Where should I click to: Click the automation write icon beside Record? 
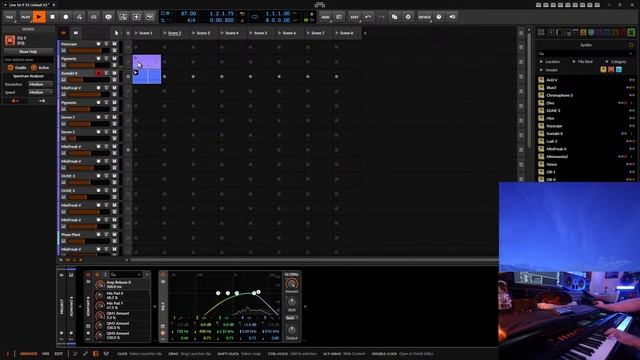(x=79, y=17)
